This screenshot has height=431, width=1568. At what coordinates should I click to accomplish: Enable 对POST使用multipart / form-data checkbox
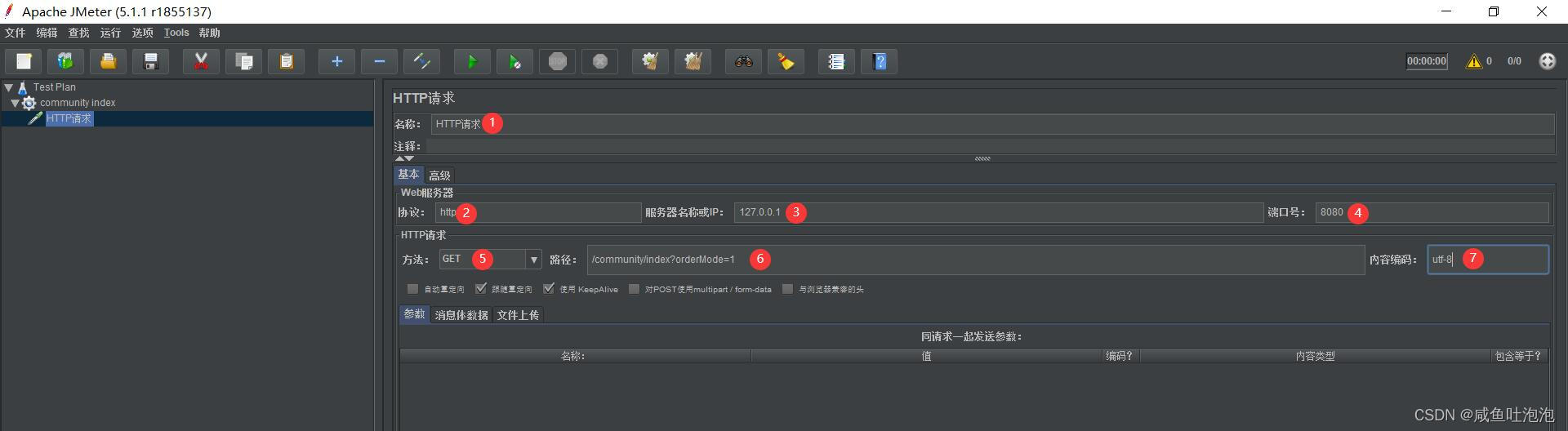[x=634, y=289]
